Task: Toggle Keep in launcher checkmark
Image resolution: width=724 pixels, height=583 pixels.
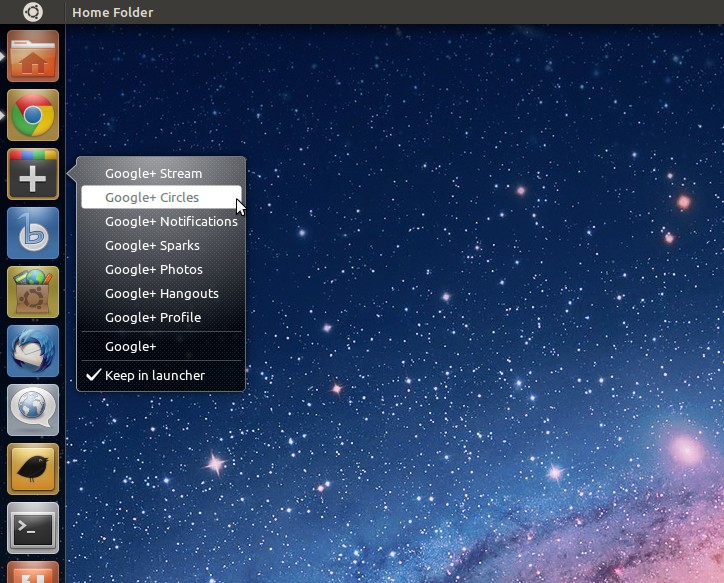Action: point(161,375)
